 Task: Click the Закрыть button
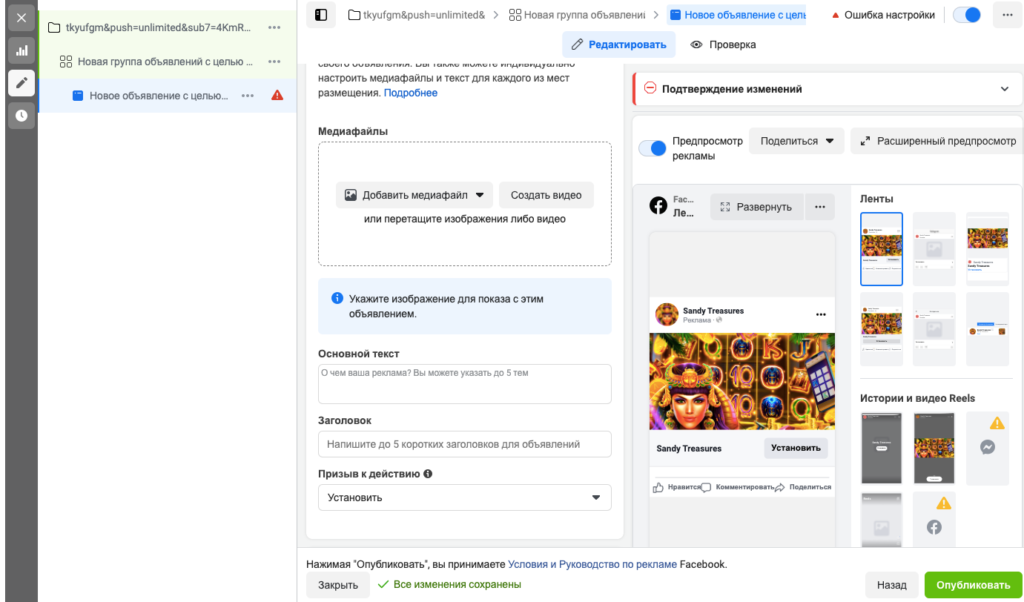point(338,585)
